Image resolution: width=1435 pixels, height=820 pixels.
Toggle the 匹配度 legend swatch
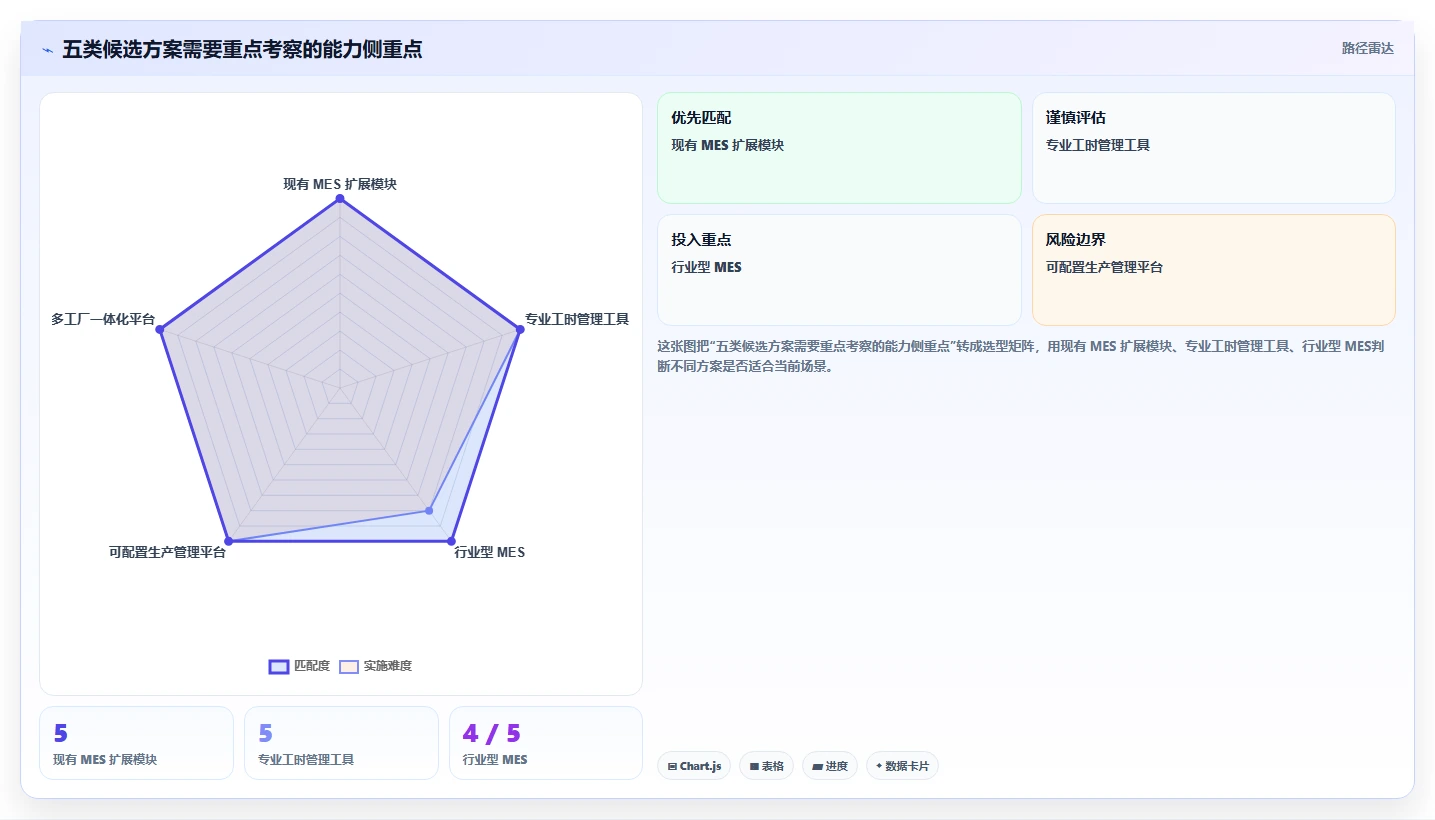(279, 666)
